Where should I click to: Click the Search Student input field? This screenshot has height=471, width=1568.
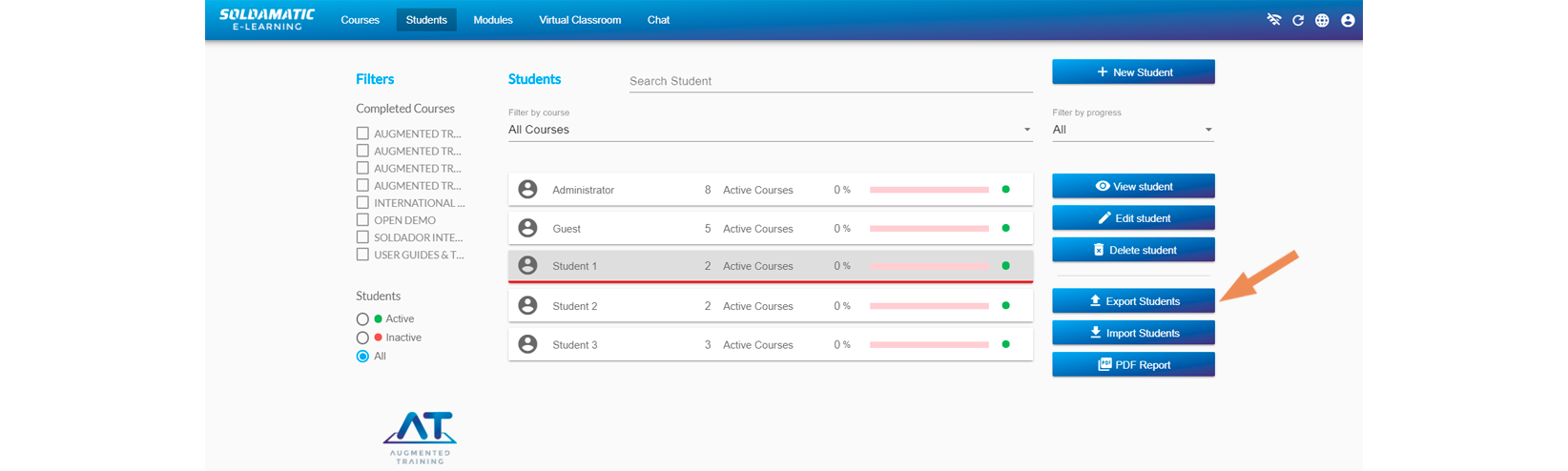(830, 81)
